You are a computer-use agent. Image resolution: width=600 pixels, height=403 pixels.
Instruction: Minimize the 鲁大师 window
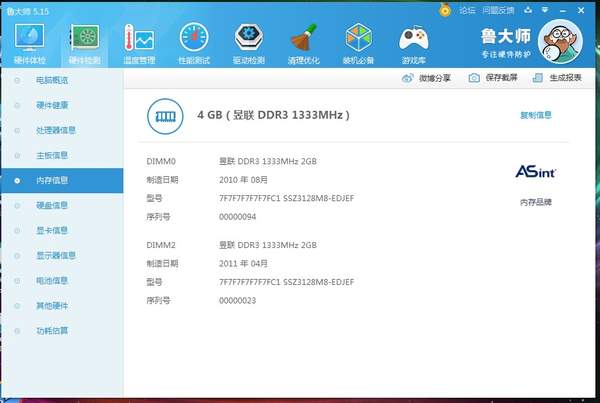(x=562, y=11)
